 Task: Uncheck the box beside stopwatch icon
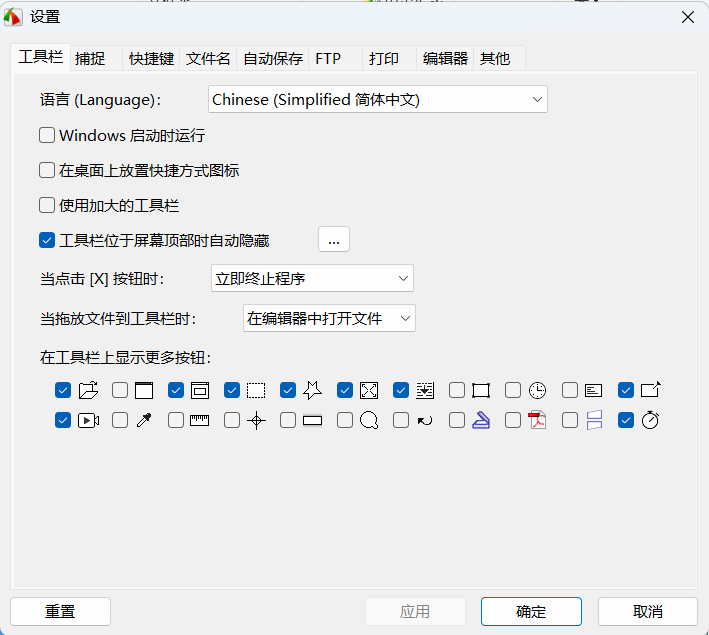coord(626,421)
